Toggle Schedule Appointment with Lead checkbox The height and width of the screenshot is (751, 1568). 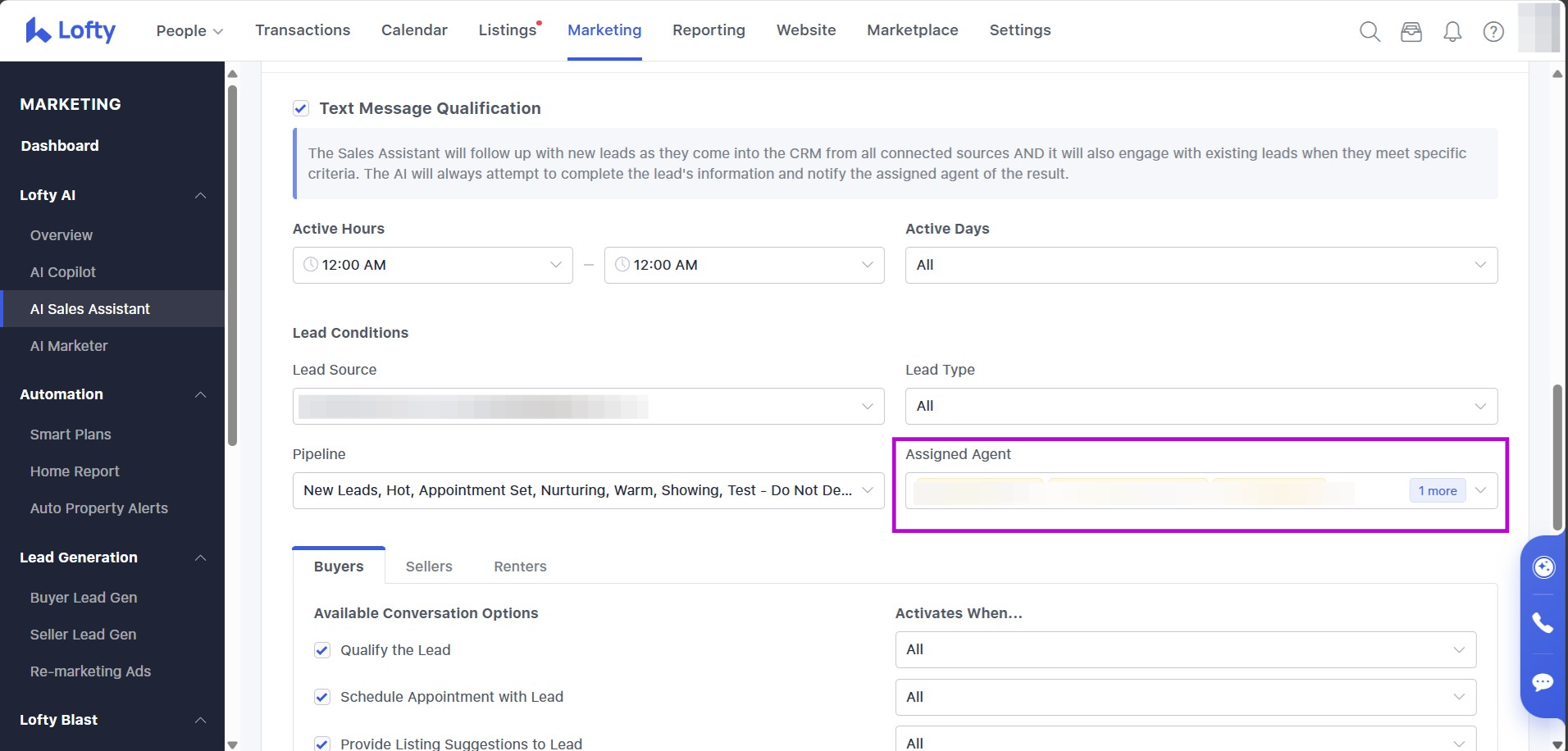pos(322,697)
